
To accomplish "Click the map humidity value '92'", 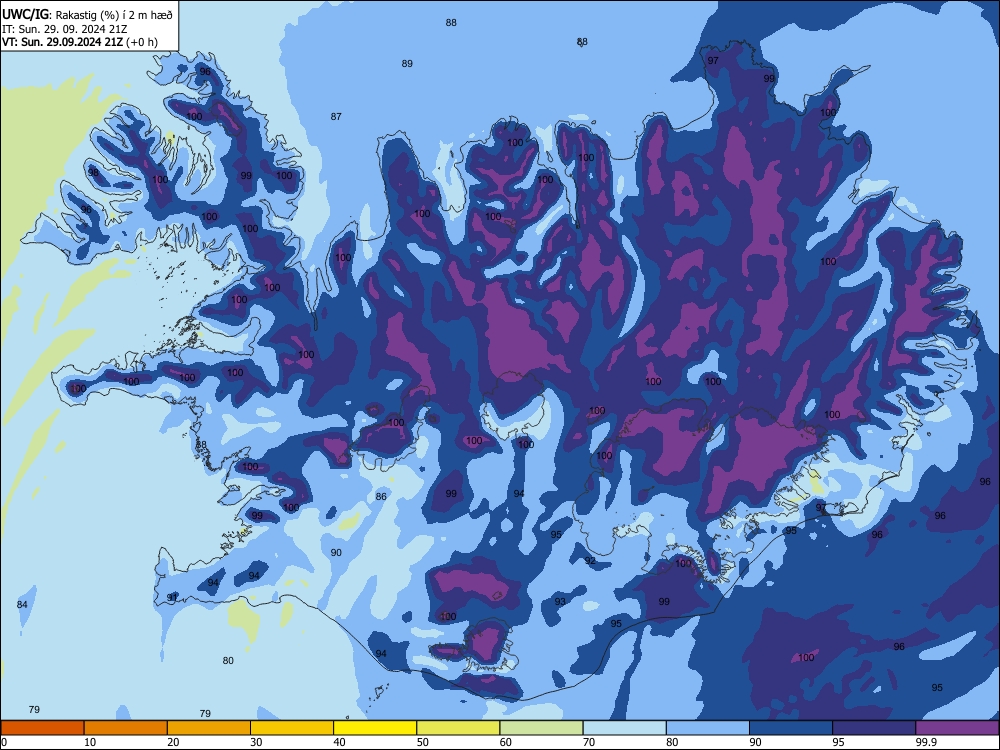I will click(x=590, y=561).
